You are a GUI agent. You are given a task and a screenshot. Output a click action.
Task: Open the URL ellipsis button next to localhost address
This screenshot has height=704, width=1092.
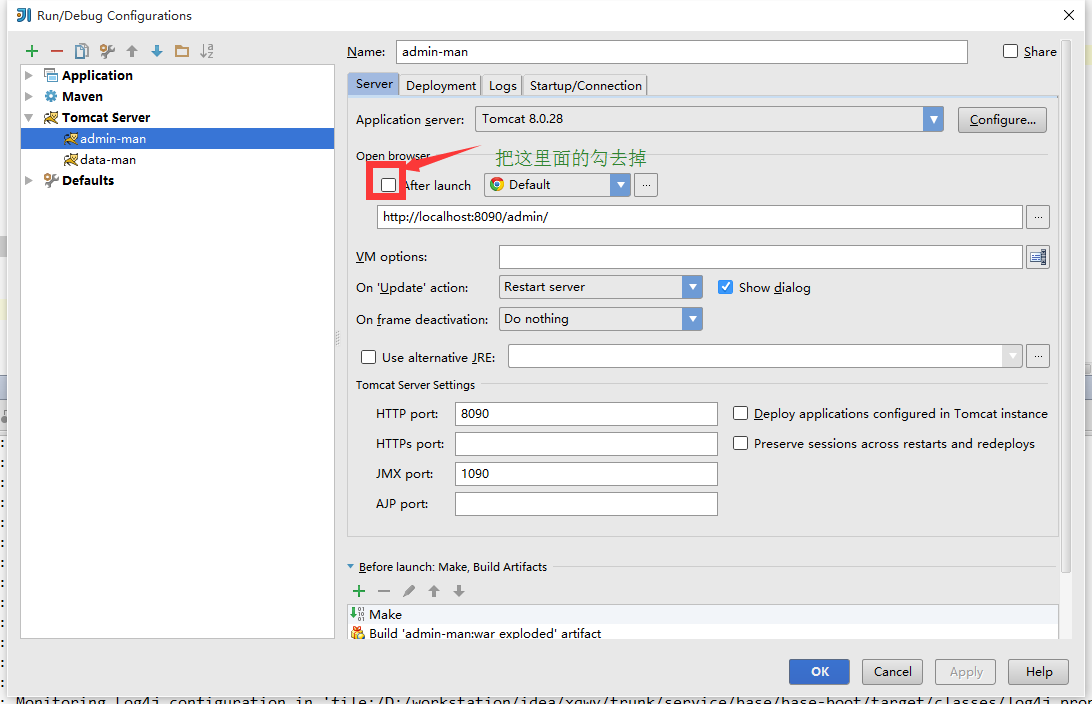1038,217
